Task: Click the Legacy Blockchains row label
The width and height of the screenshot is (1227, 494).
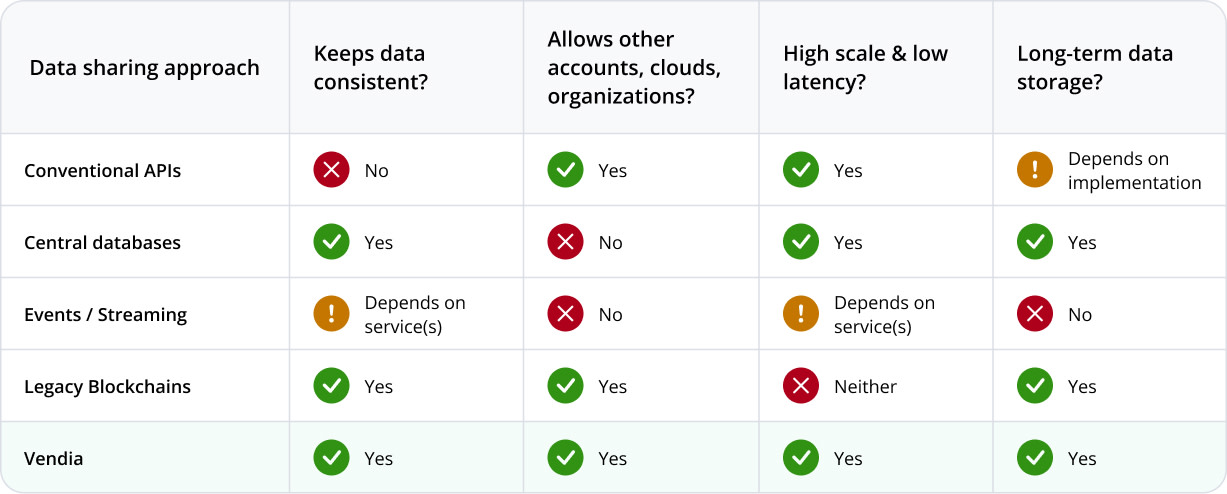Action: pyautogui.click(x=107, y=386)
